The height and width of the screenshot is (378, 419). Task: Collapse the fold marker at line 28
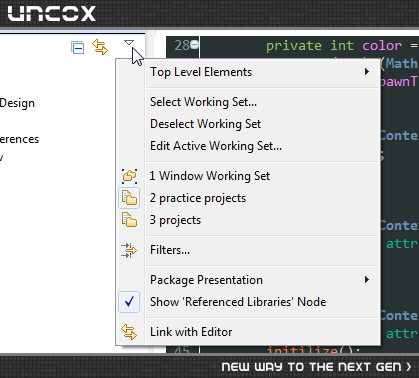pyautogui.click(x=194, y=44)
